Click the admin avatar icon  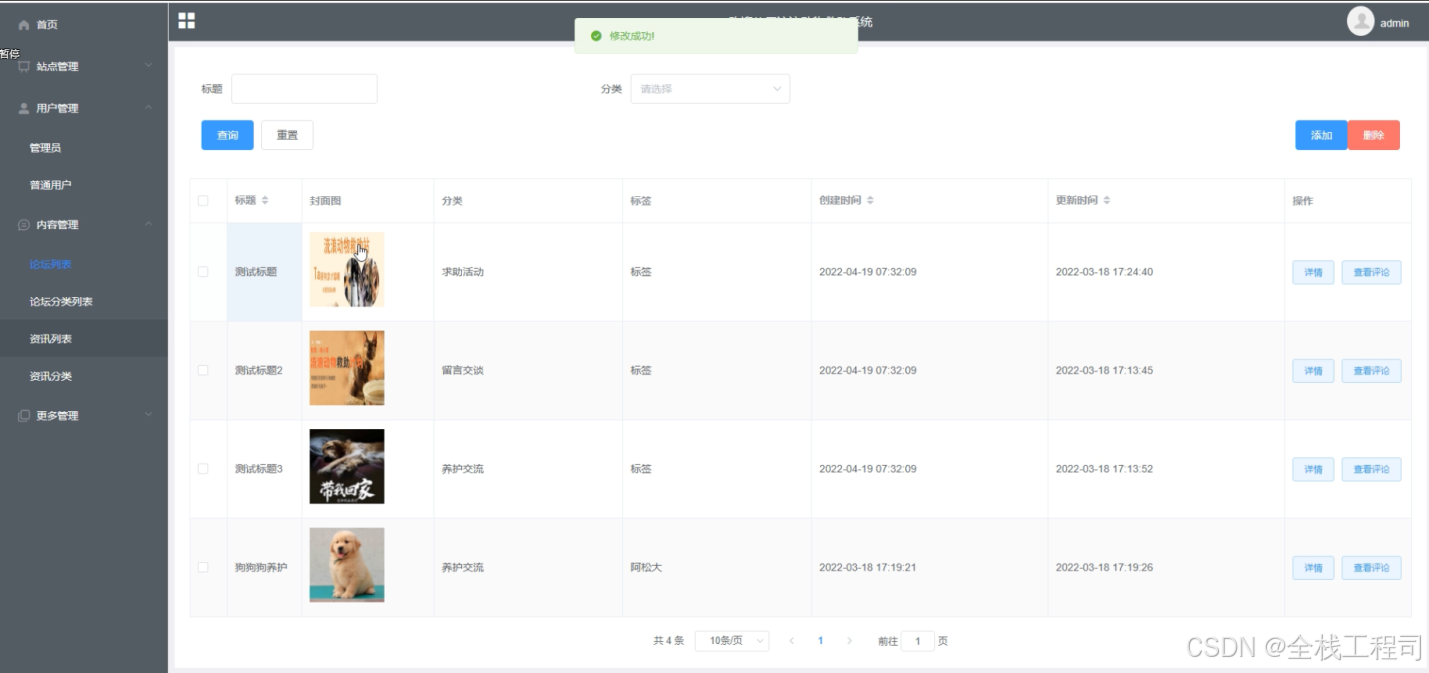pyautogui.click(x=1360, y=21)
